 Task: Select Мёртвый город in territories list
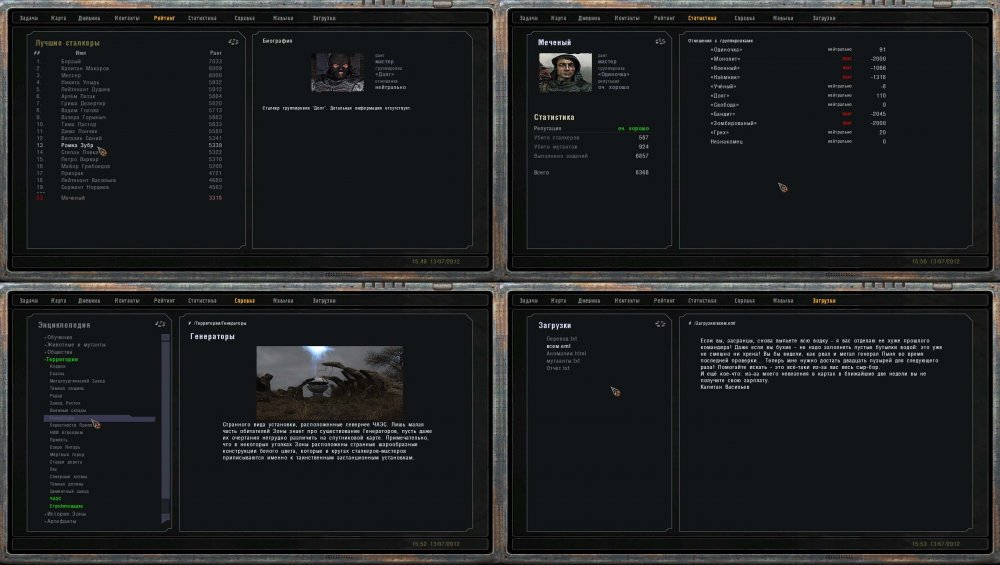[66, 454]
